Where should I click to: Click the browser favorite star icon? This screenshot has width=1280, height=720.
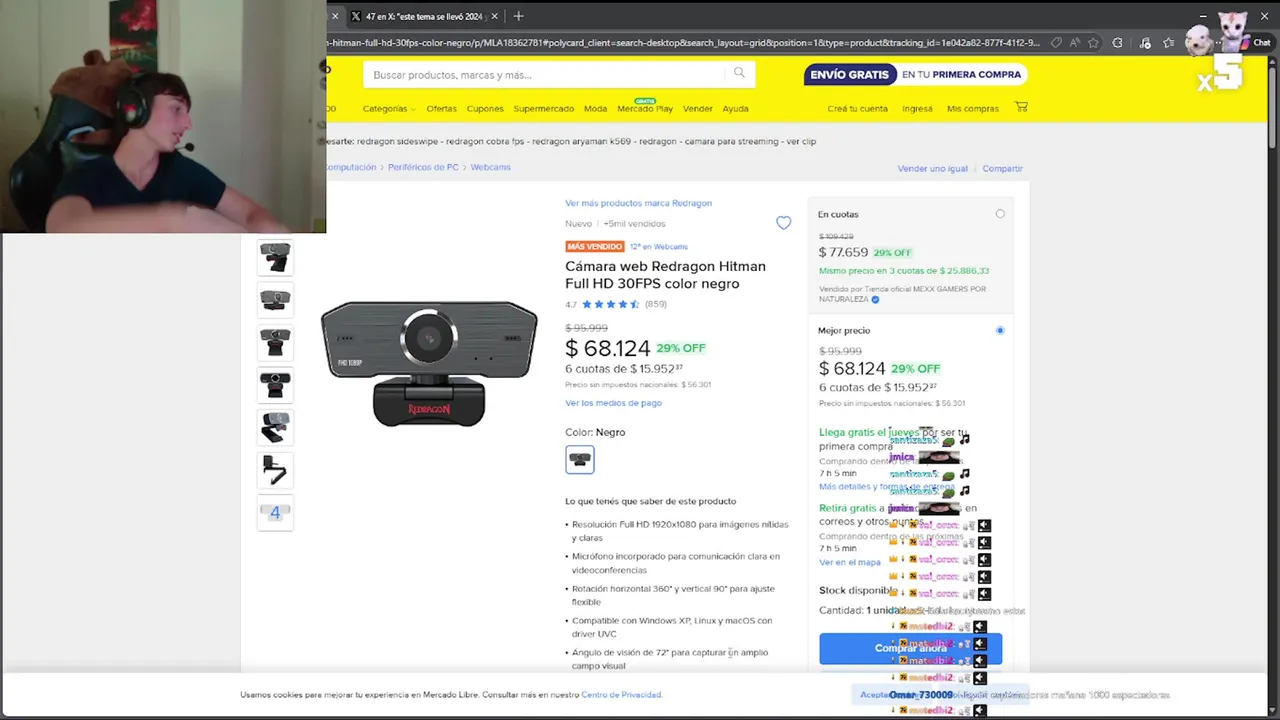pos(1093,43)
